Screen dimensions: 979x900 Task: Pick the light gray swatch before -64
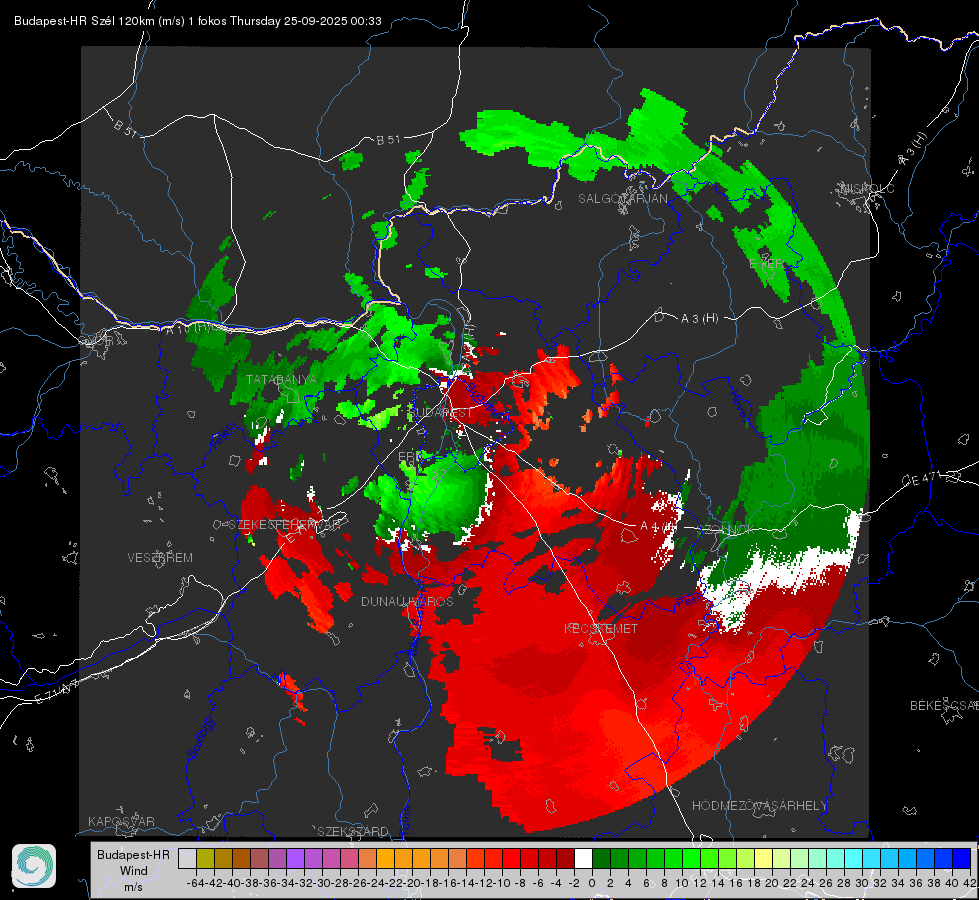(187, 859)
